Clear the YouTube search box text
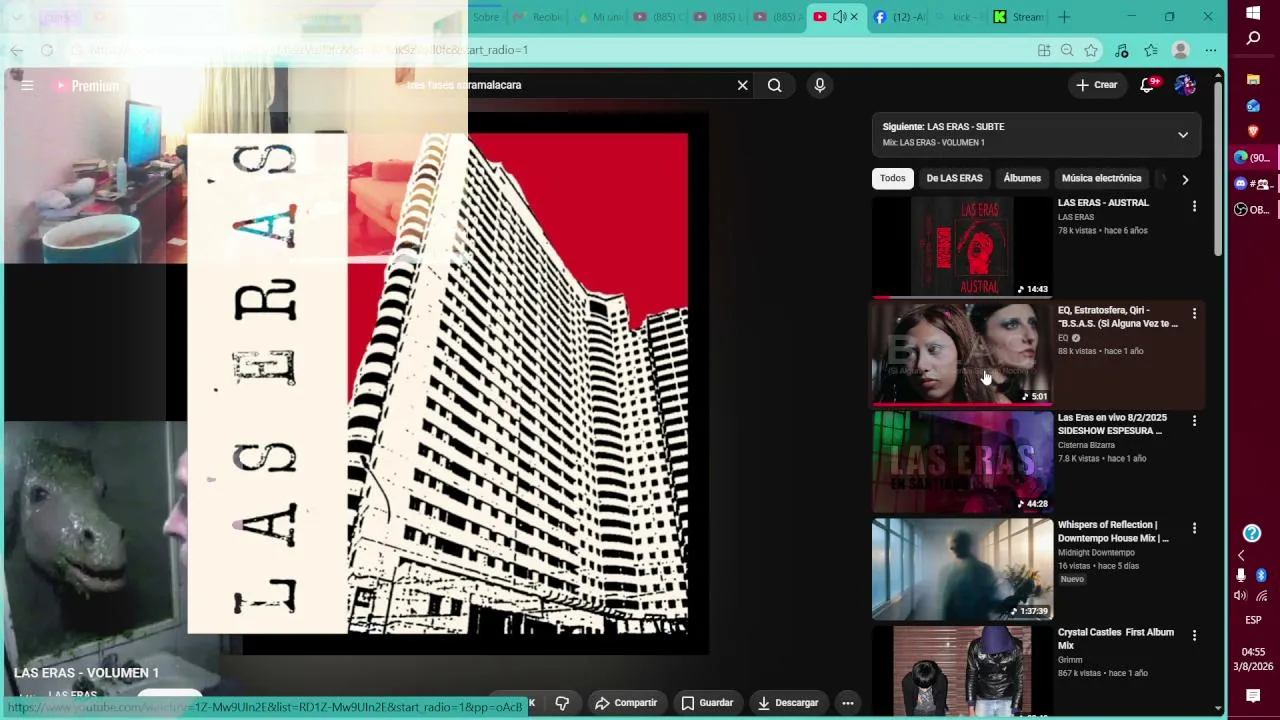Viewport: 1280px width, 720px height. pyautogui.click(x=742, y=86)
